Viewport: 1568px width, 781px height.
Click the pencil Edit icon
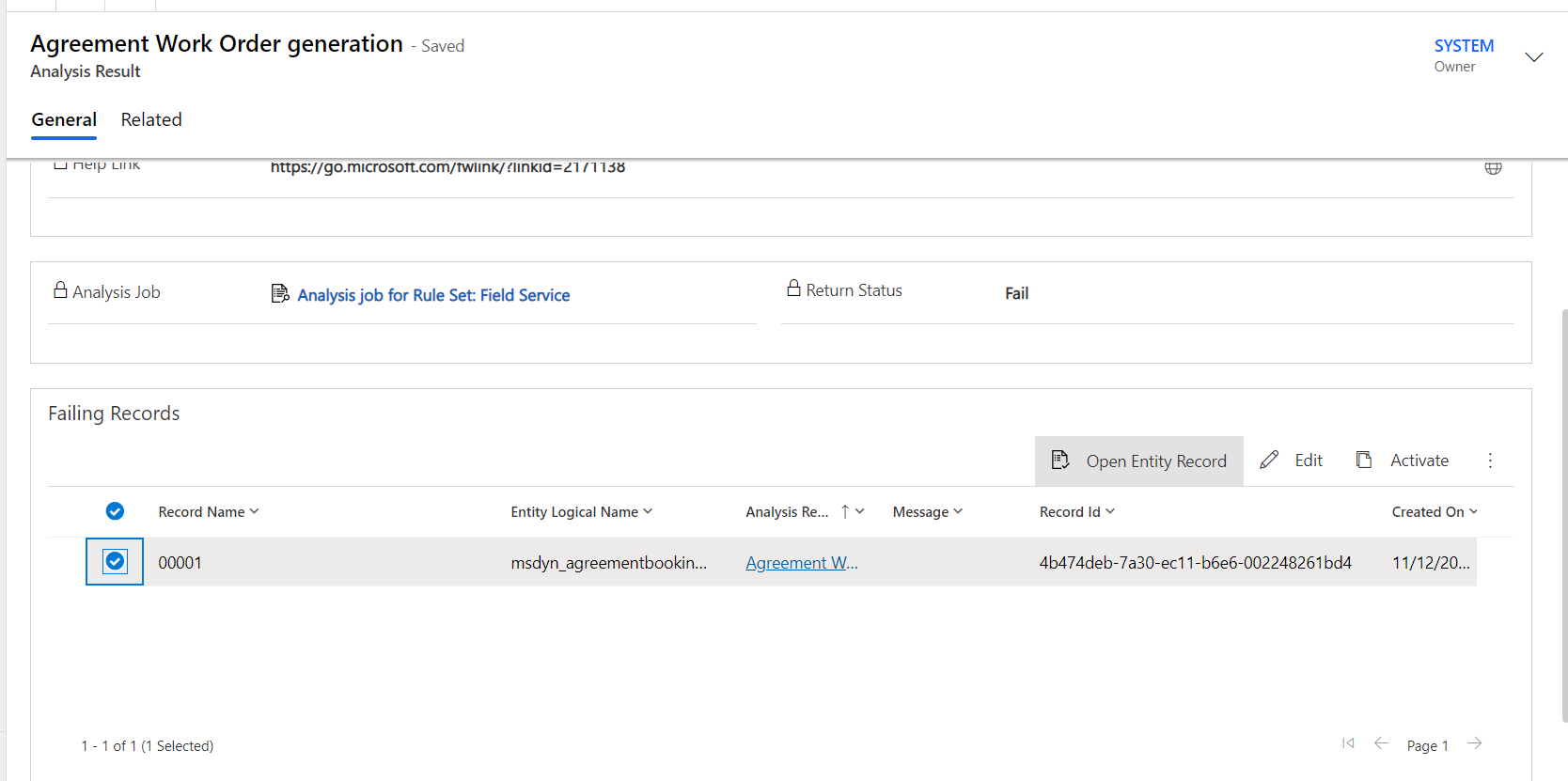[x=1269, y=460]
